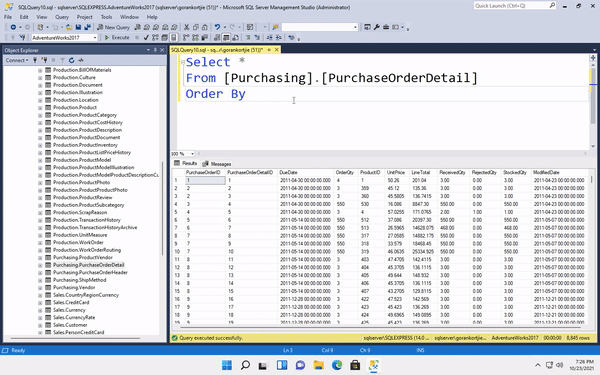Open the File menu
Viewport: 600px width, 375px height.
point(8,17)
